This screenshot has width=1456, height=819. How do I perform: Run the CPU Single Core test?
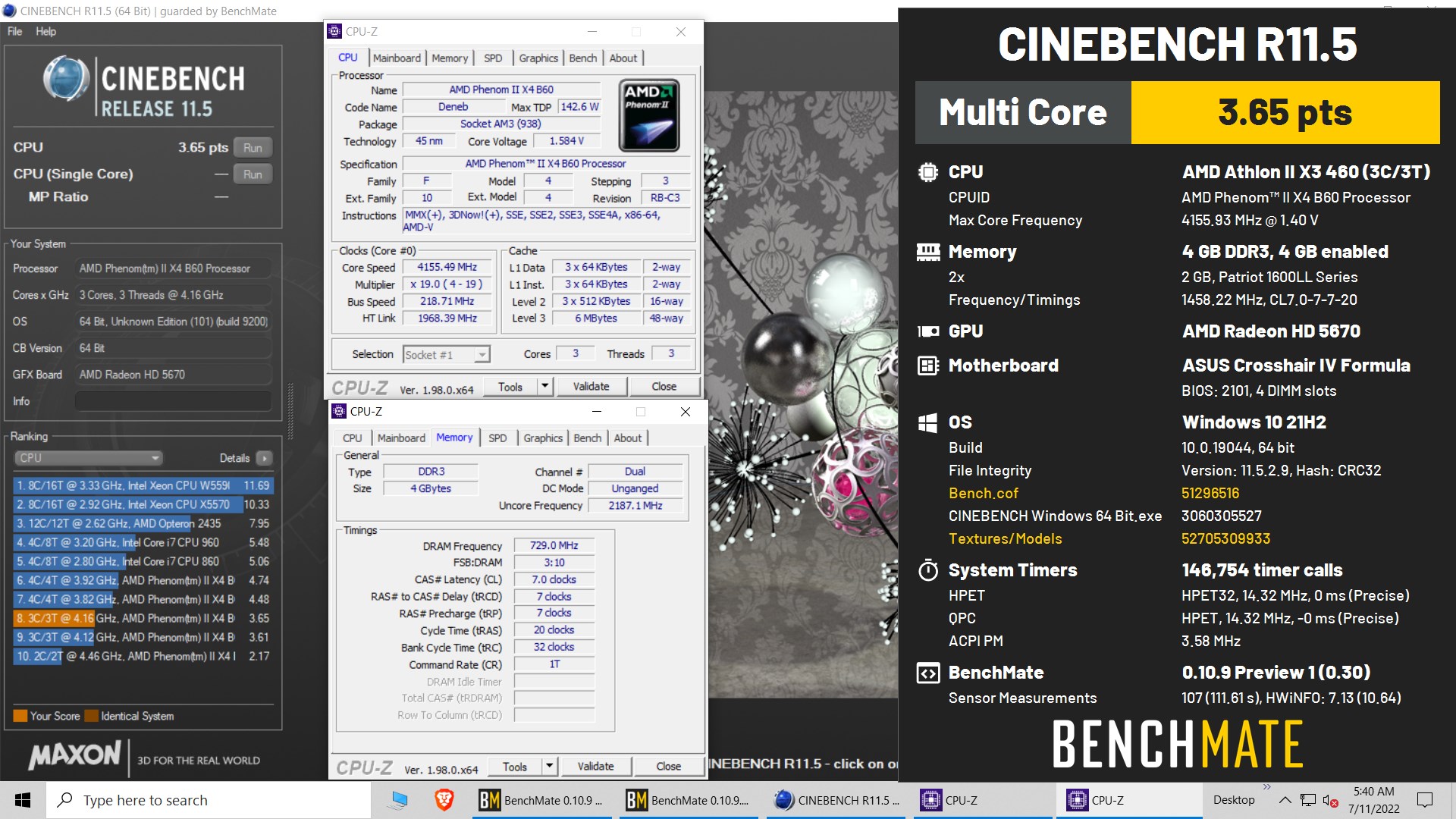253,174
